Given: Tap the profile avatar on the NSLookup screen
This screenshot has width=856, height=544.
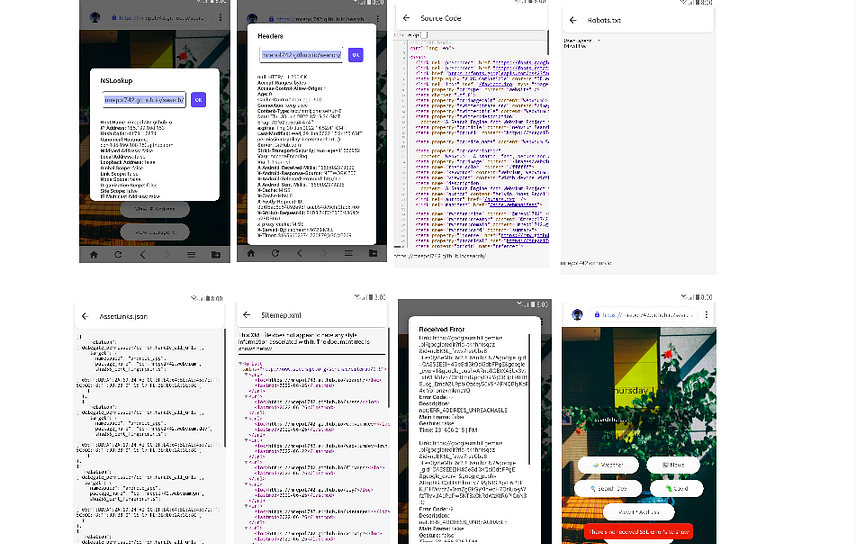Looking at the screenshot, I should click(x=95, y=17).
